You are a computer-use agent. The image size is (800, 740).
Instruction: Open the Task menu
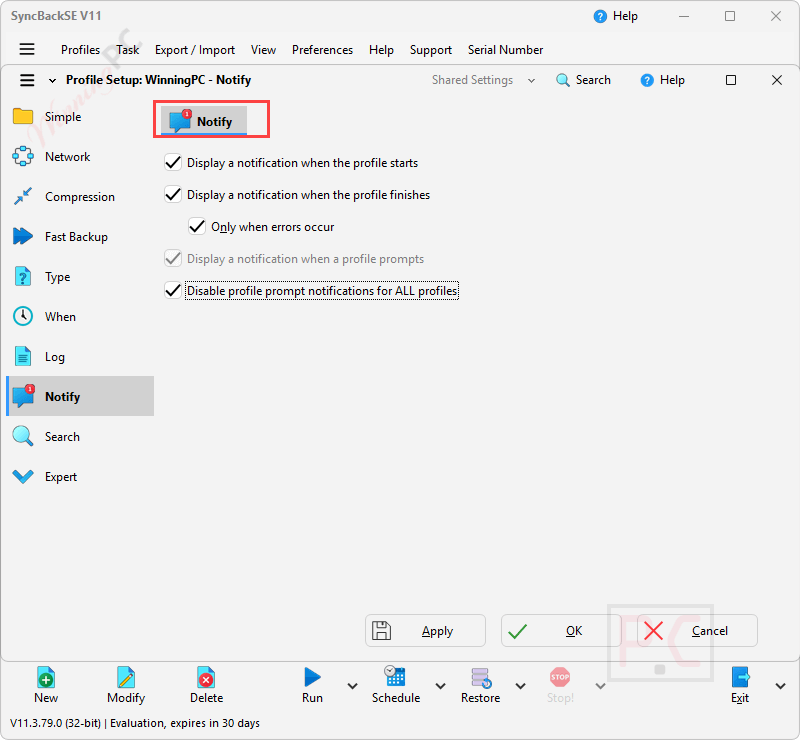pos(128,50)
